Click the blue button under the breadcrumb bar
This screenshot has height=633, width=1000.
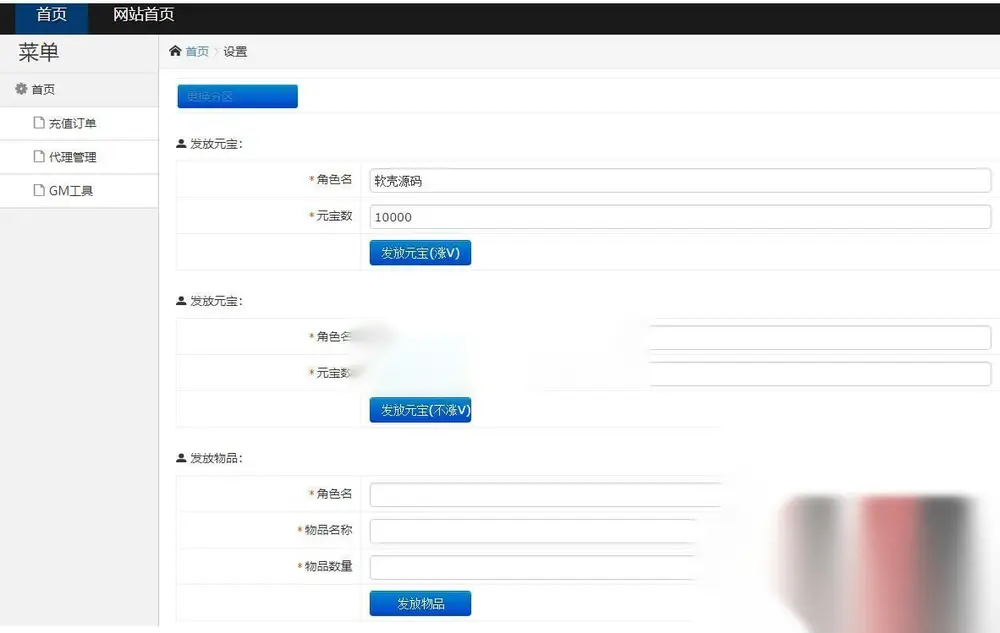[237, 96]
